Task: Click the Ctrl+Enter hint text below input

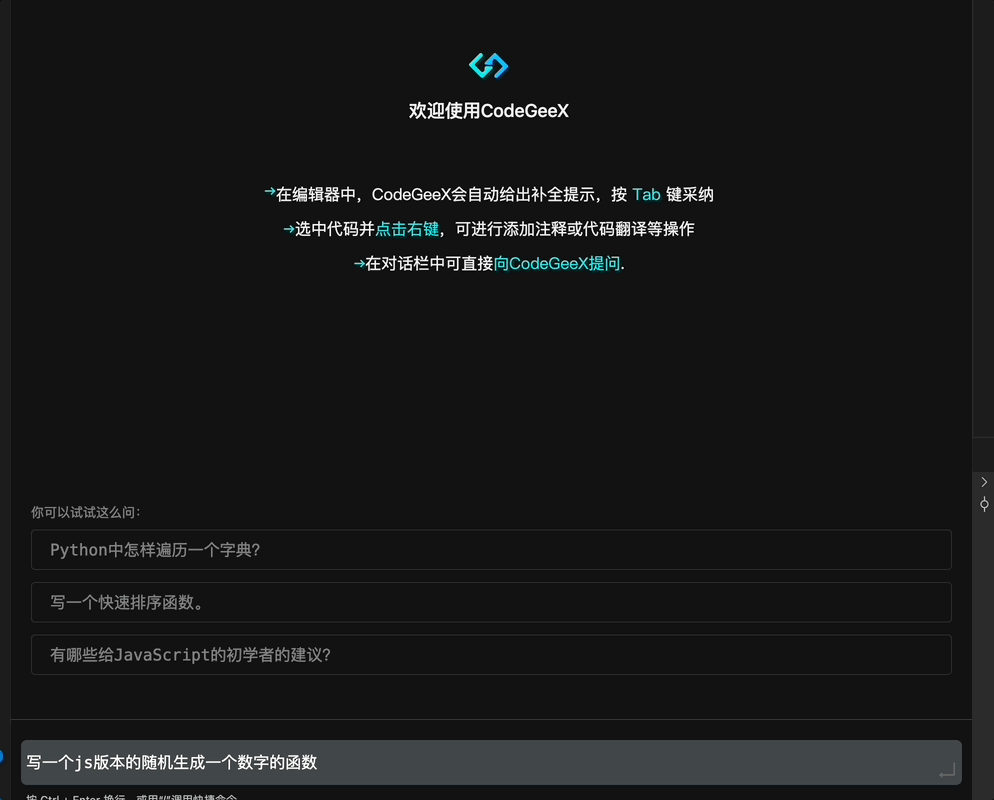Action: (x=132, y=796)
